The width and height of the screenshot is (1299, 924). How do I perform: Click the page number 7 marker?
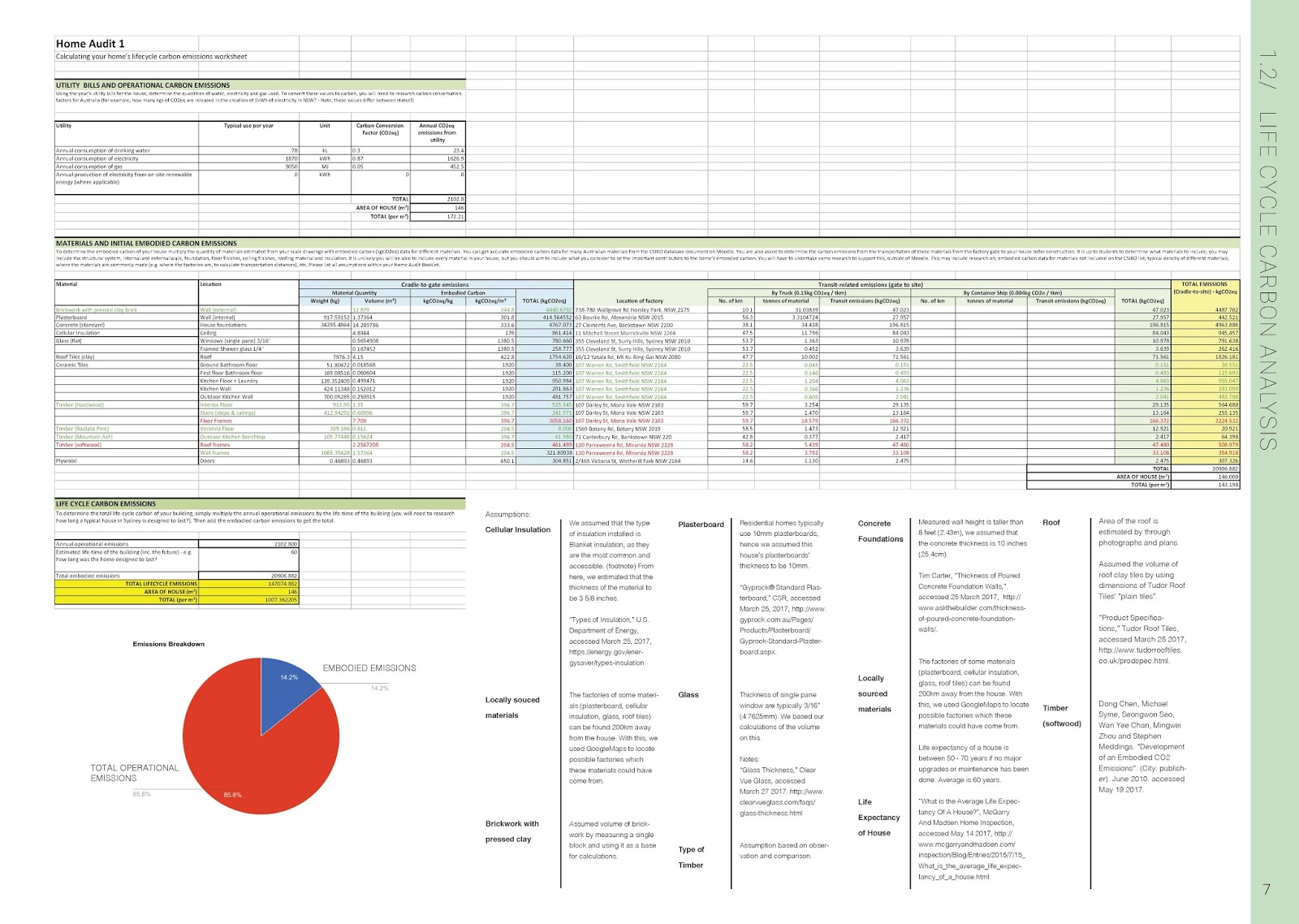pyautogui.click(x=1266, y=889)
